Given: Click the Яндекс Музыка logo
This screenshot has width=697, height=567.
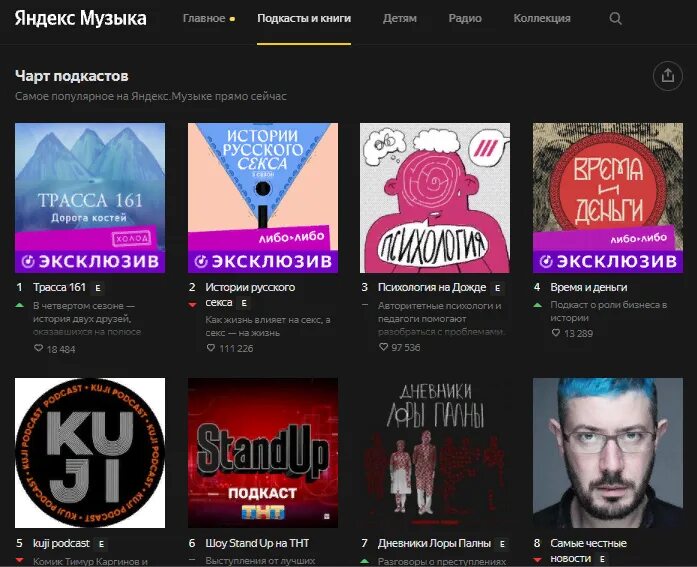Looking at the screenshot, I should click(x=80, y=18).
